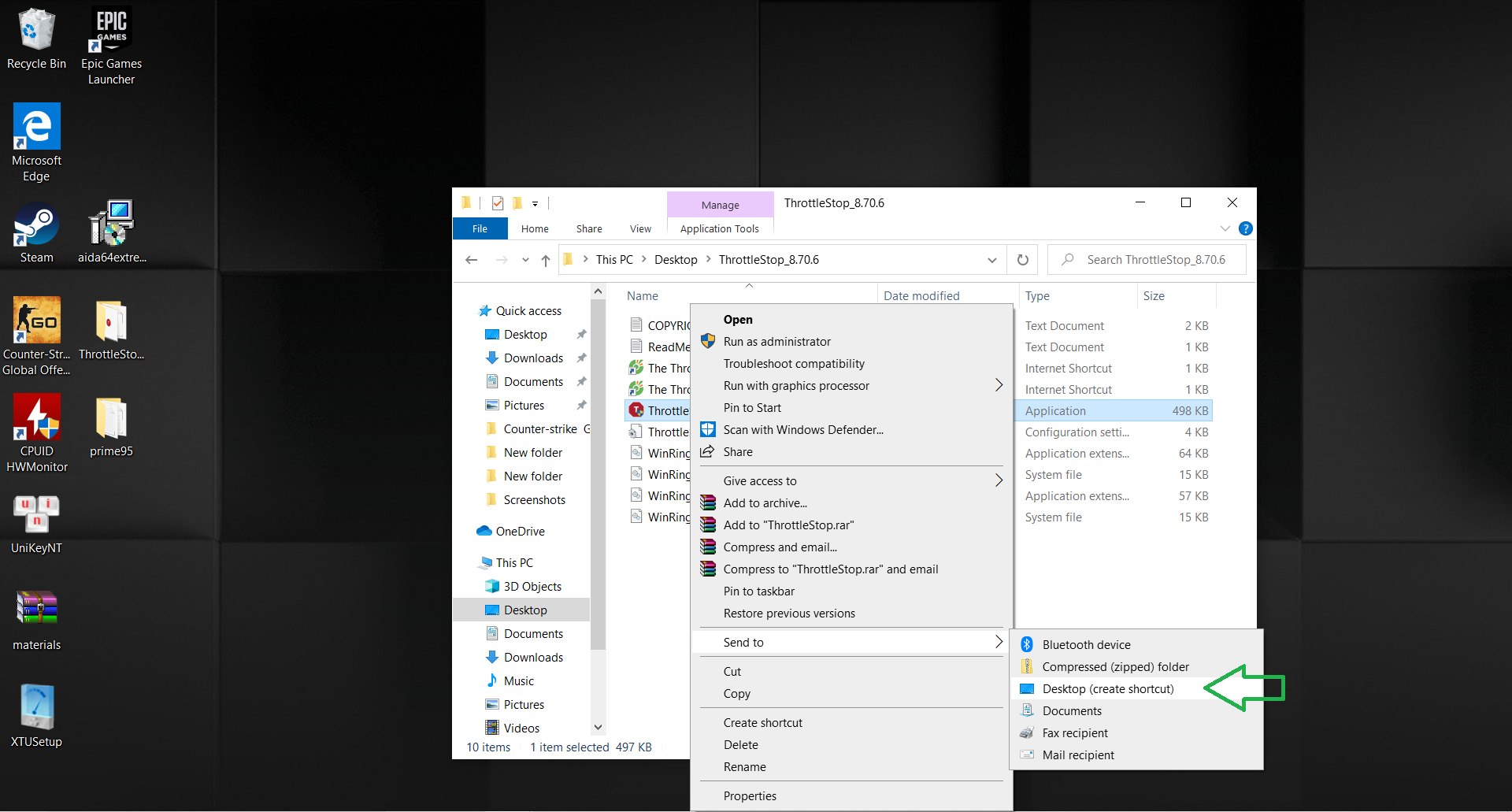Choose Run as administrator from context menu
The height and width of the screenshot is (812, 1512).
[x=851, y=342]
